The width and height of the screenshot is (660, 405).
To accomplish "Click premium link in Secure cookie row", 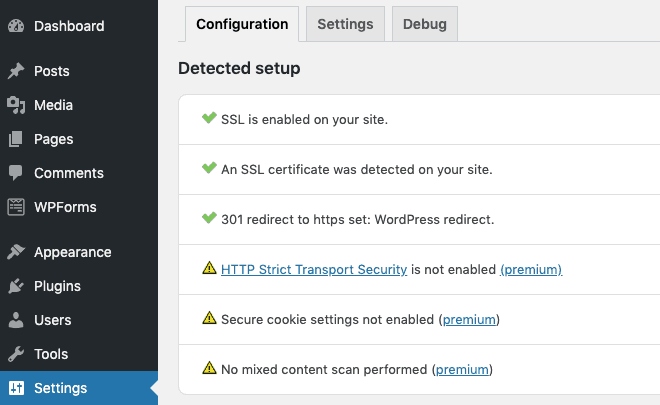I will (x=469, y=320).
